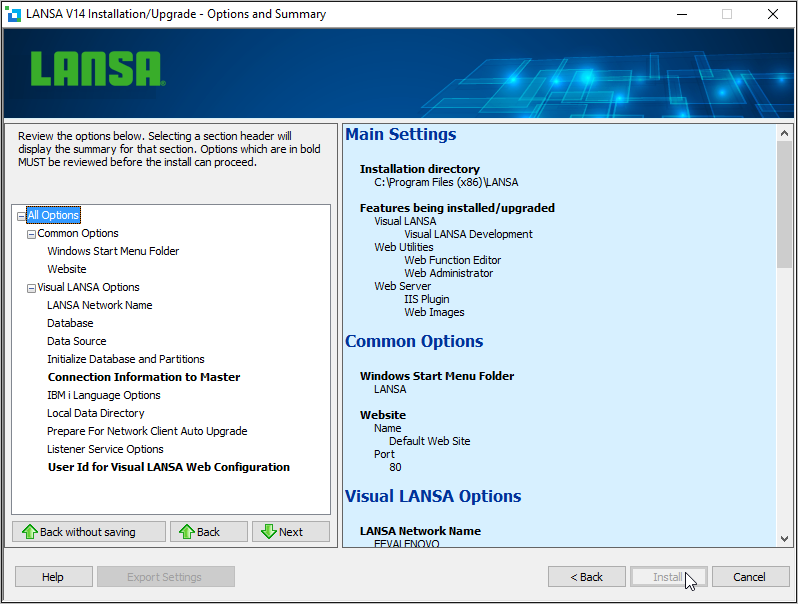Open Listener Service Options
798x604 pixels.
coord(105,449)
